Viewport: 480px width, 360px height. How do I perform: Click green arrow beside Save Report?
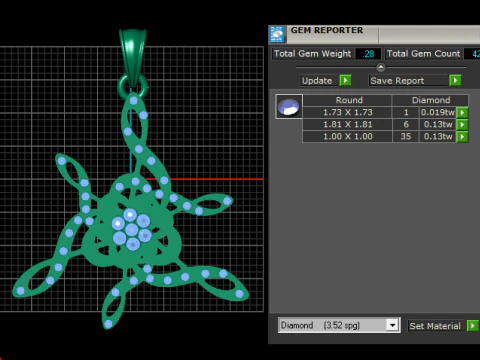[x=455, y=81]
